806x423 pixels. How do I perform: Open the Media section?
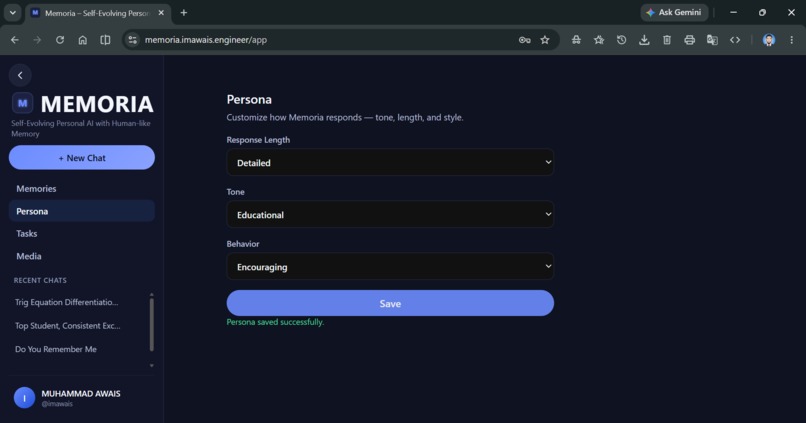click(x=82, y=256)
